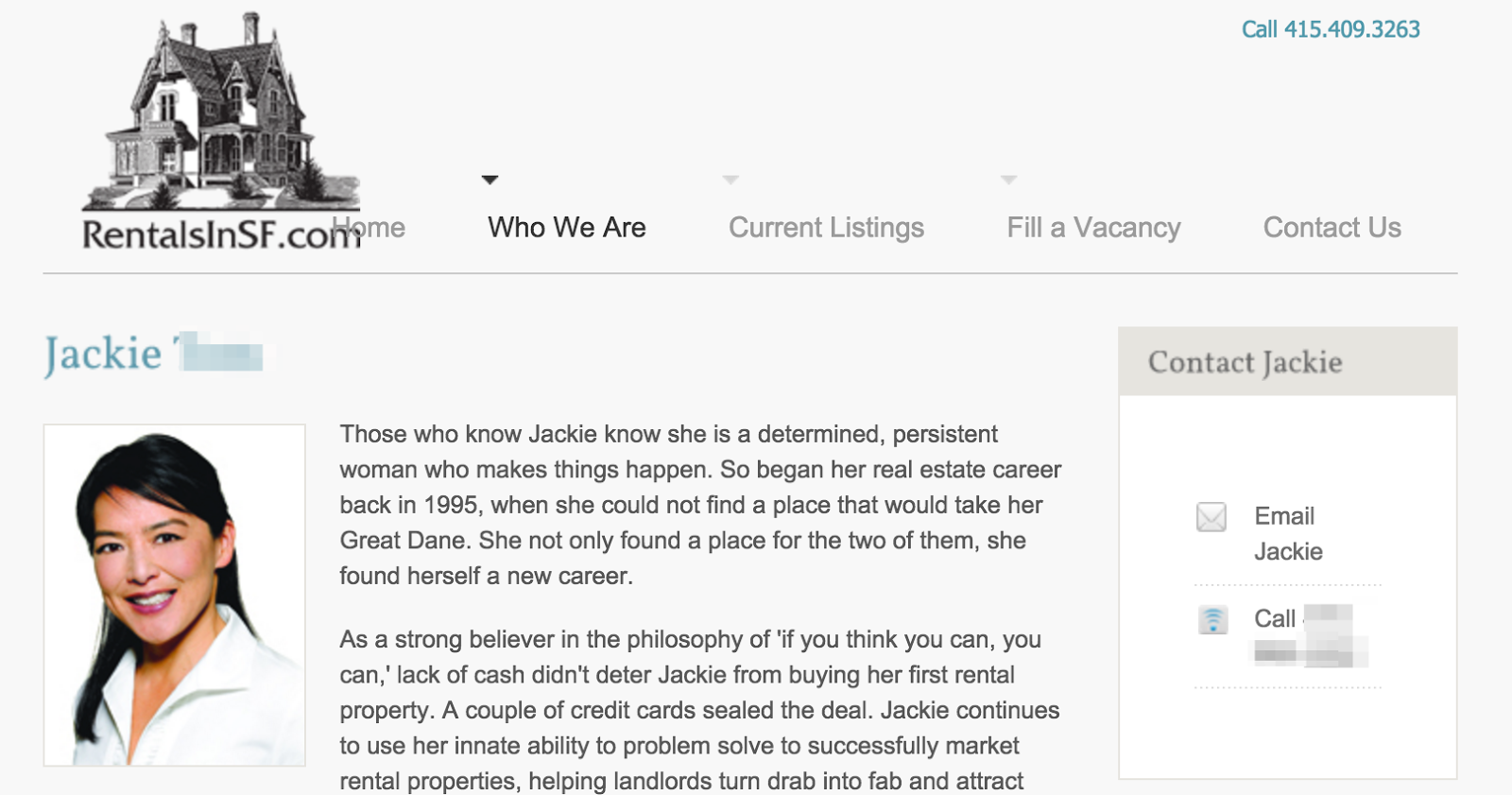Click the phone call icon
The width and height of the screenshot is (1512, 795).
1212,620
